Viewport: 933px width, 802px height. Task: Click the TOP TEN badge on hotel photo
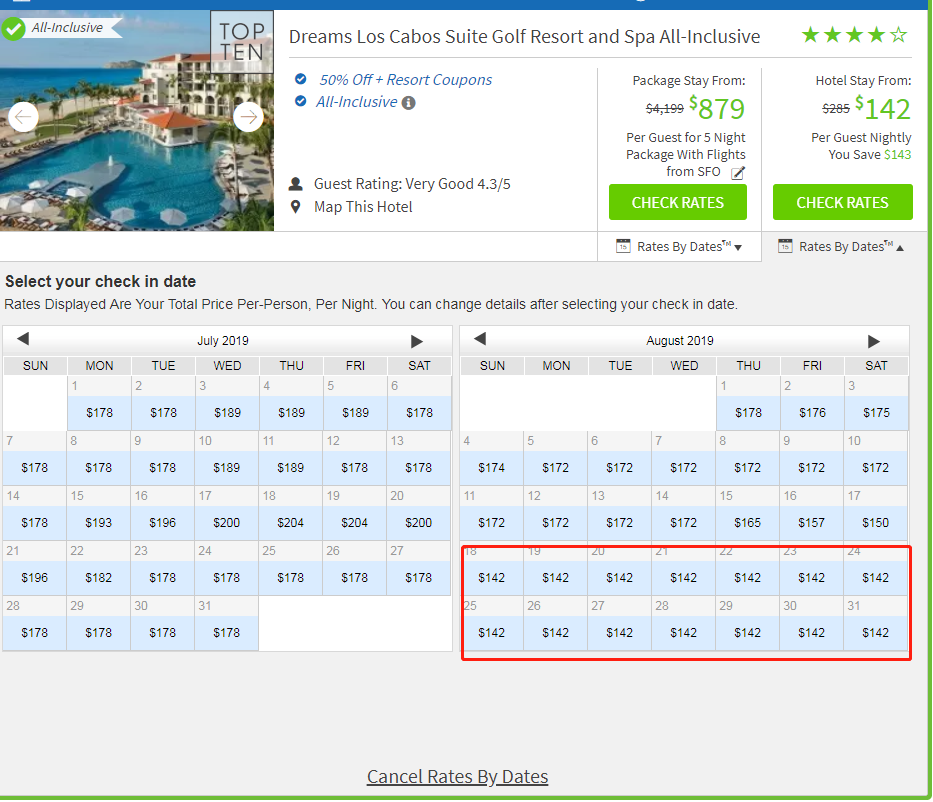coord(242,42)
